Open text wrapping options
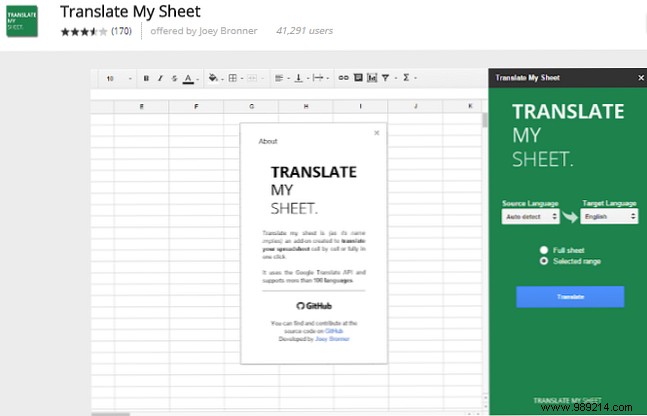 (318, 78)
